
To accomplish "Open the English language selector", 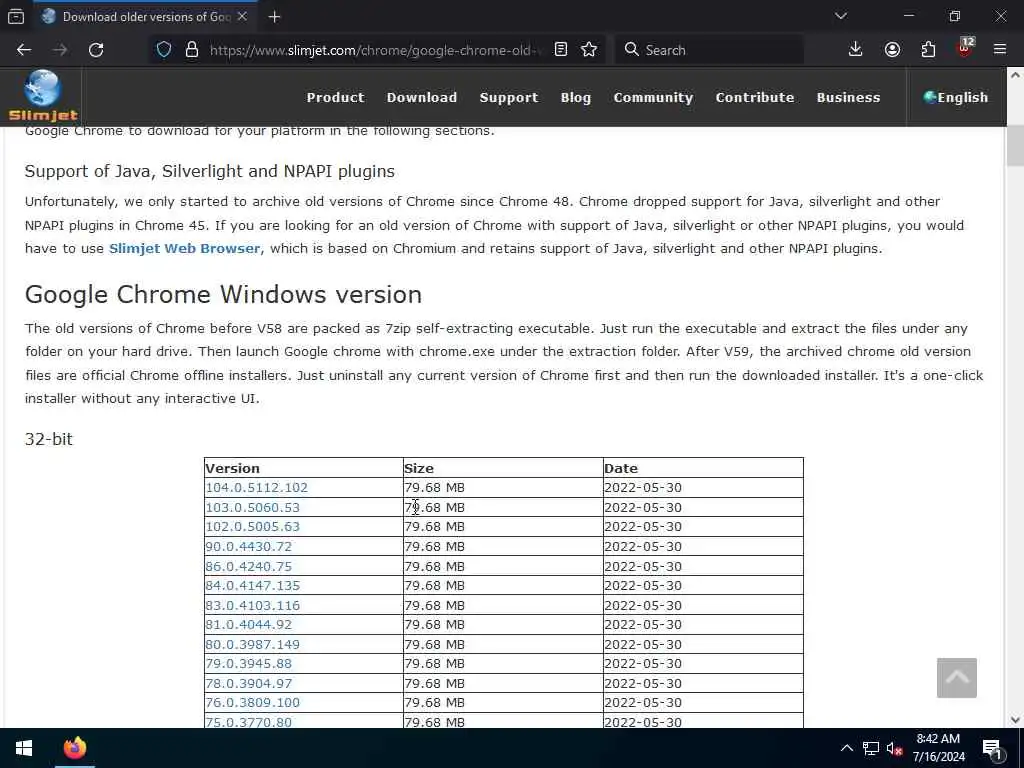I will [956, 97].
